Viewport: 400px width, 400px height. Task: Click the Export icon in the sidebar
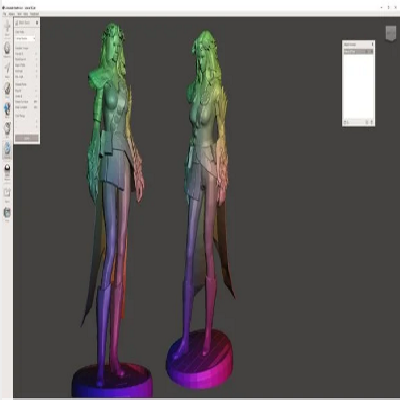pyautogui.click(x=7, y=193)
